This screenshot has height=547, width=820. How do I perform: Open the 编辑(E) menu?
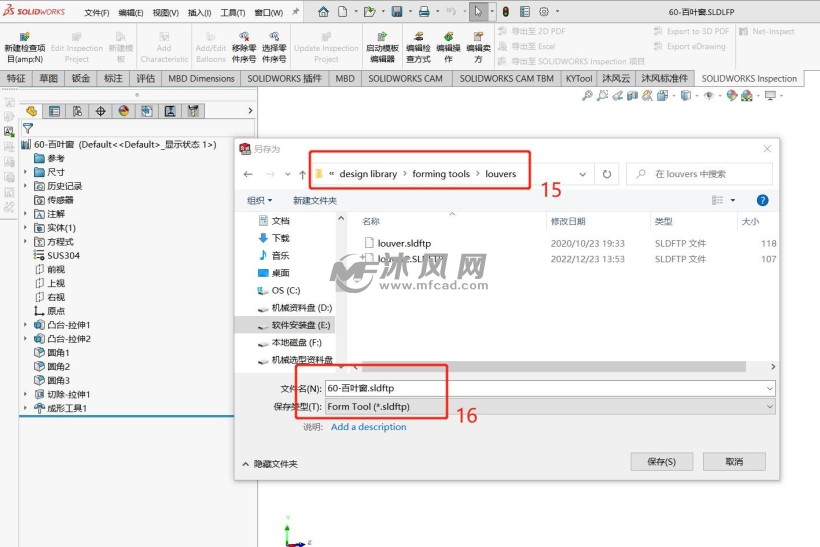coord(131,13)
